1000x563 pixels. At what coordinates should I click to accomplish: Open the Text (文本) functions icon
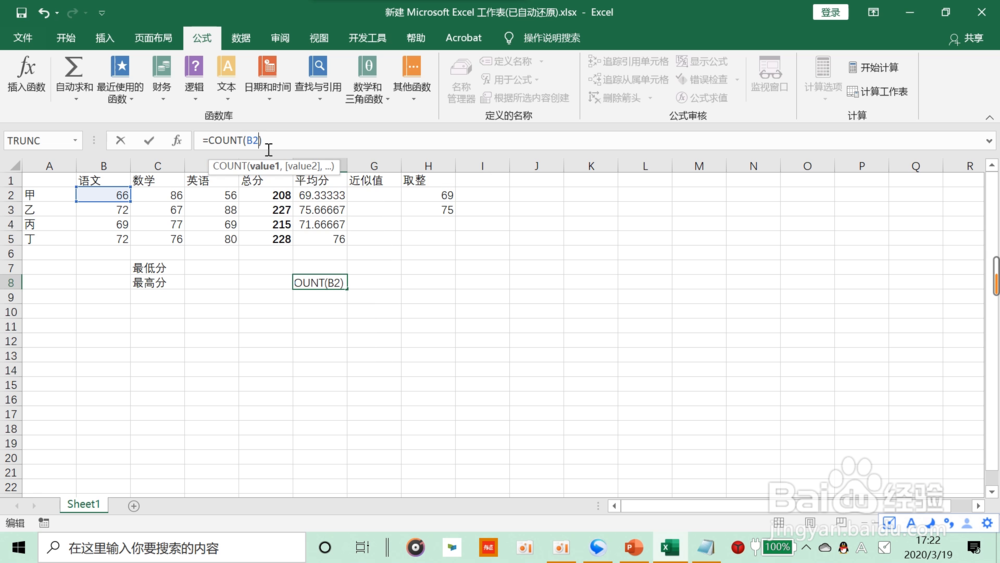[226, 67]
